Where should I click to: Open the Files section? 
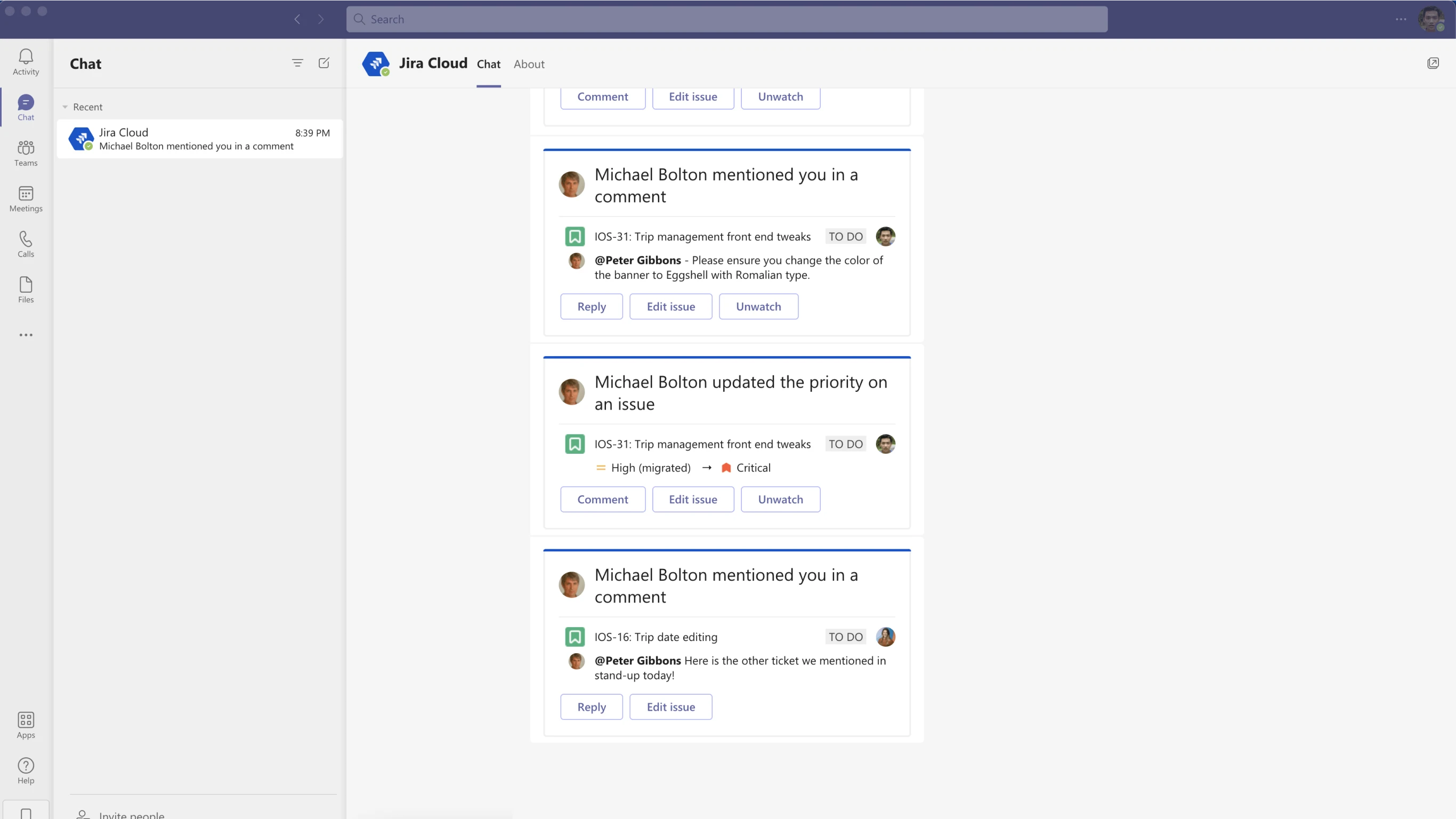click(26, 290)
